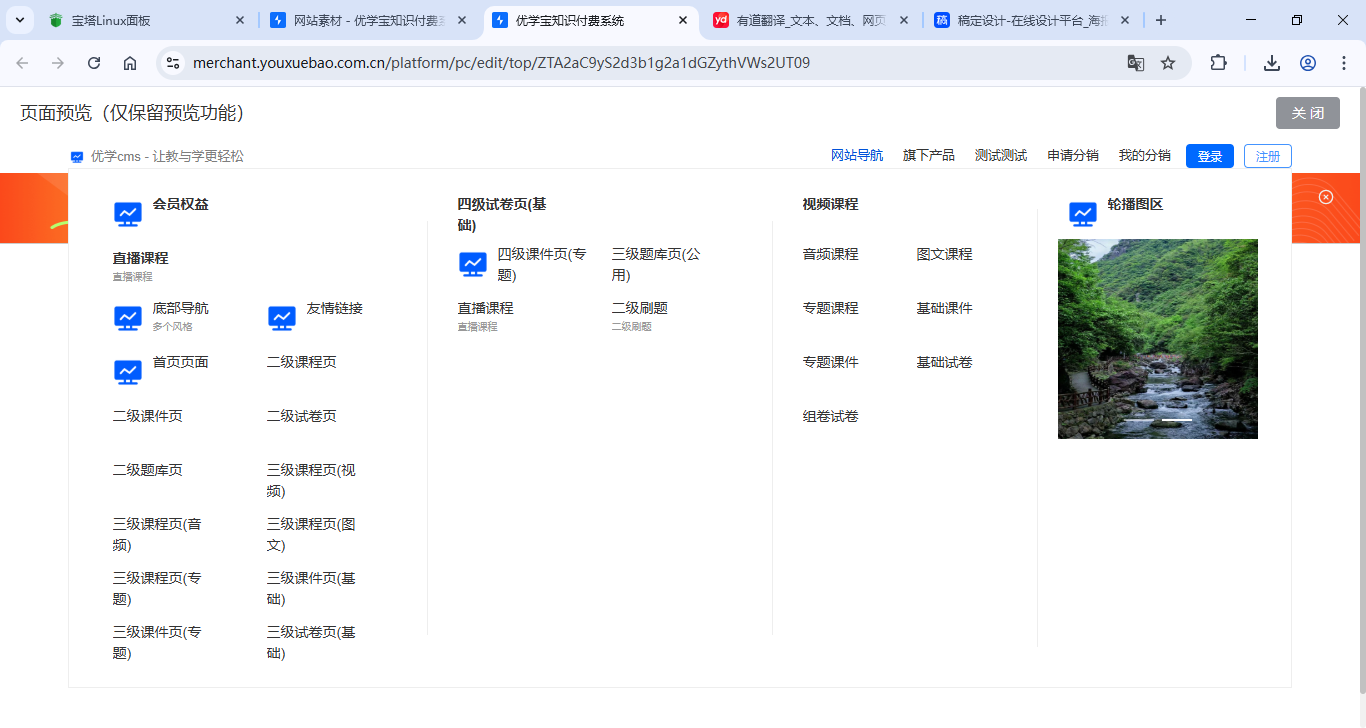Open the tab search dropdown arrow

tap(20, 20)
